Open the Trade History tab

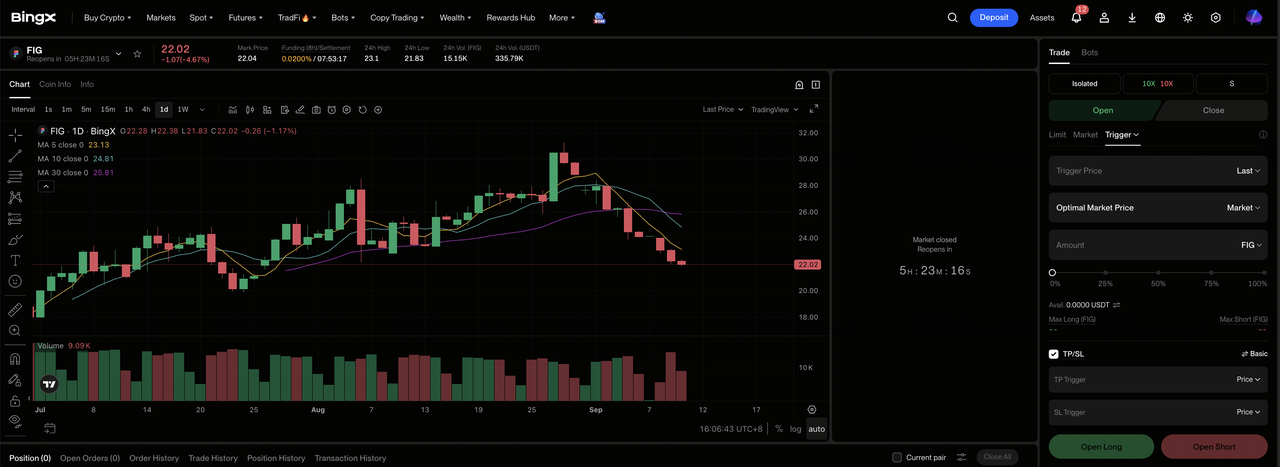(x=213, y=458)
